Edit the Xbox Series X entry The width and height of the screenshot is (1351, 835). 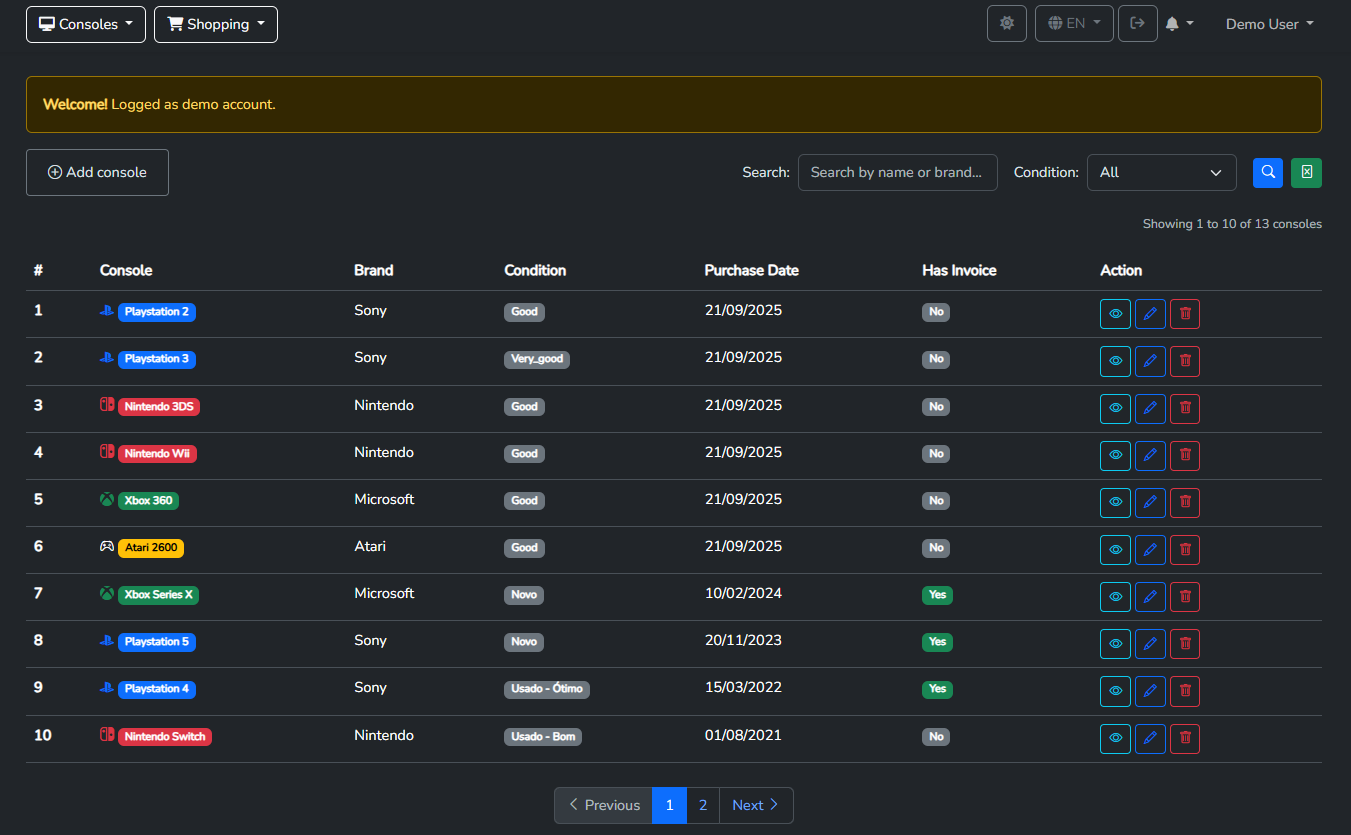pos(1150,597)
